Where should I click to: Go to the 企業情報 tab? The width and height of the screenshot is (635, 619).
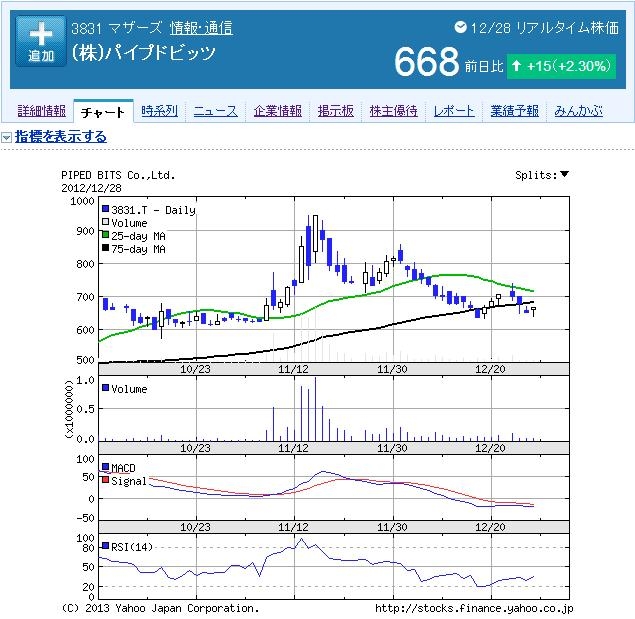[277, 111]
